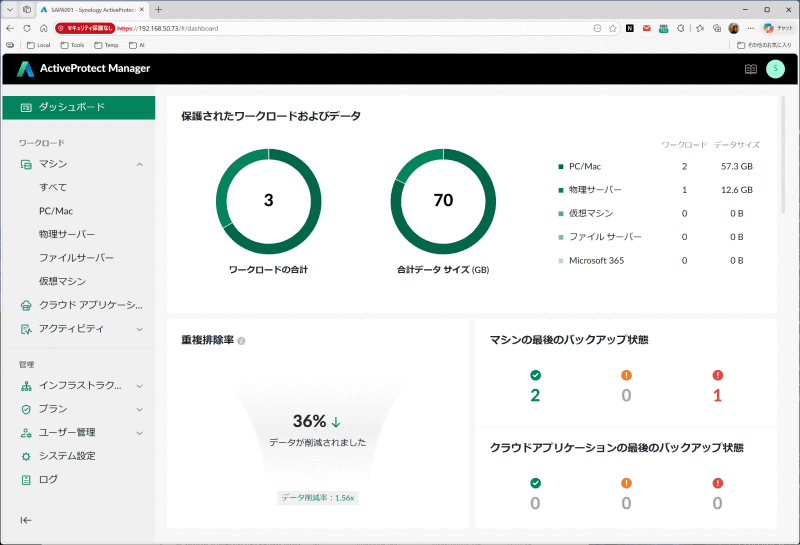This screenshot has height=545, width=800.
Task: Expand the ユーザー管理 chevron
Action: (x=139, y=433)
